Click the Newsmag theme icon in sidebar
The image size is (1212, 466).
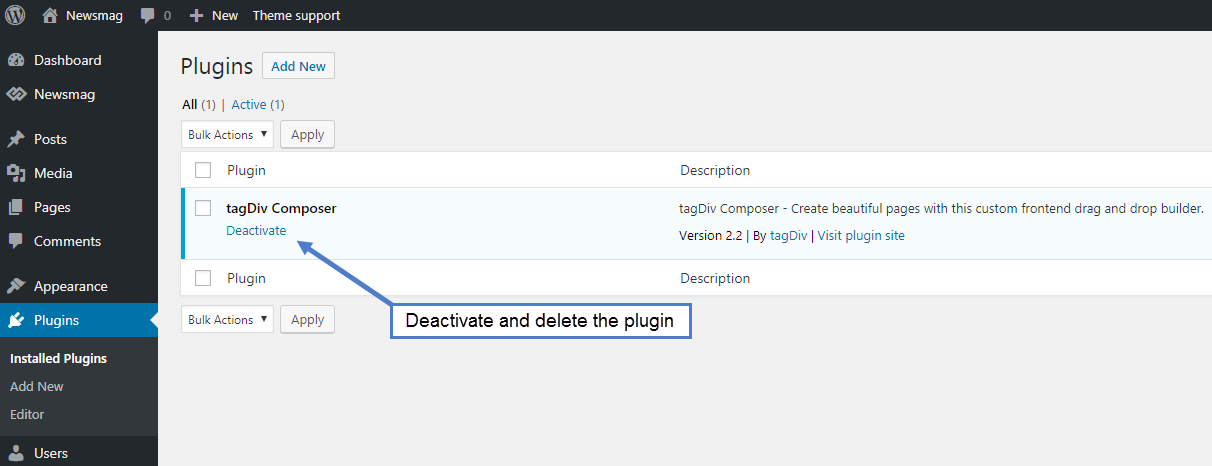16,94
